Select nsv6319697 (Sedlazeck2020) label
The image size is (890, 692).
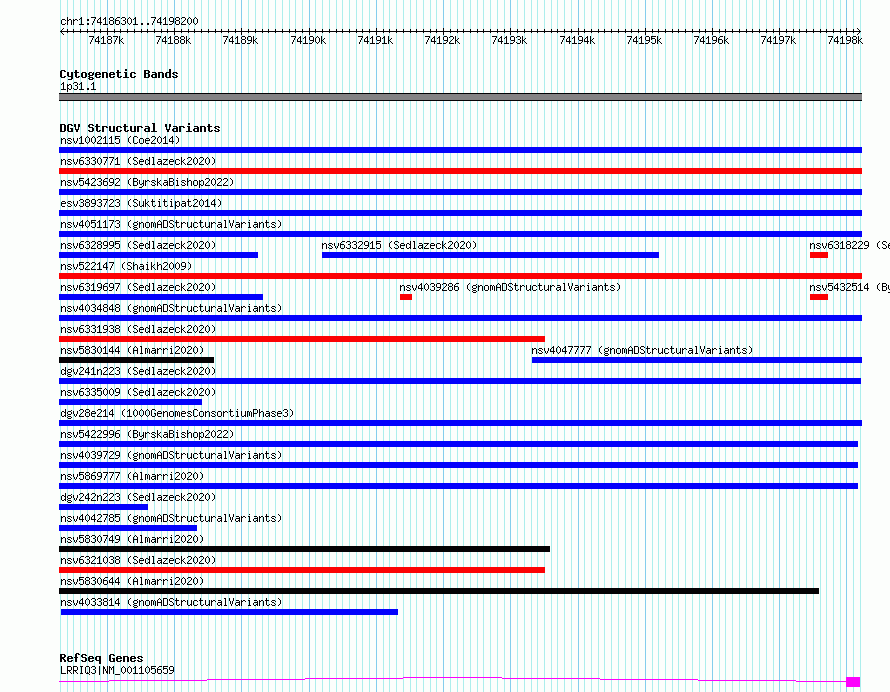[x=138, y=287]
